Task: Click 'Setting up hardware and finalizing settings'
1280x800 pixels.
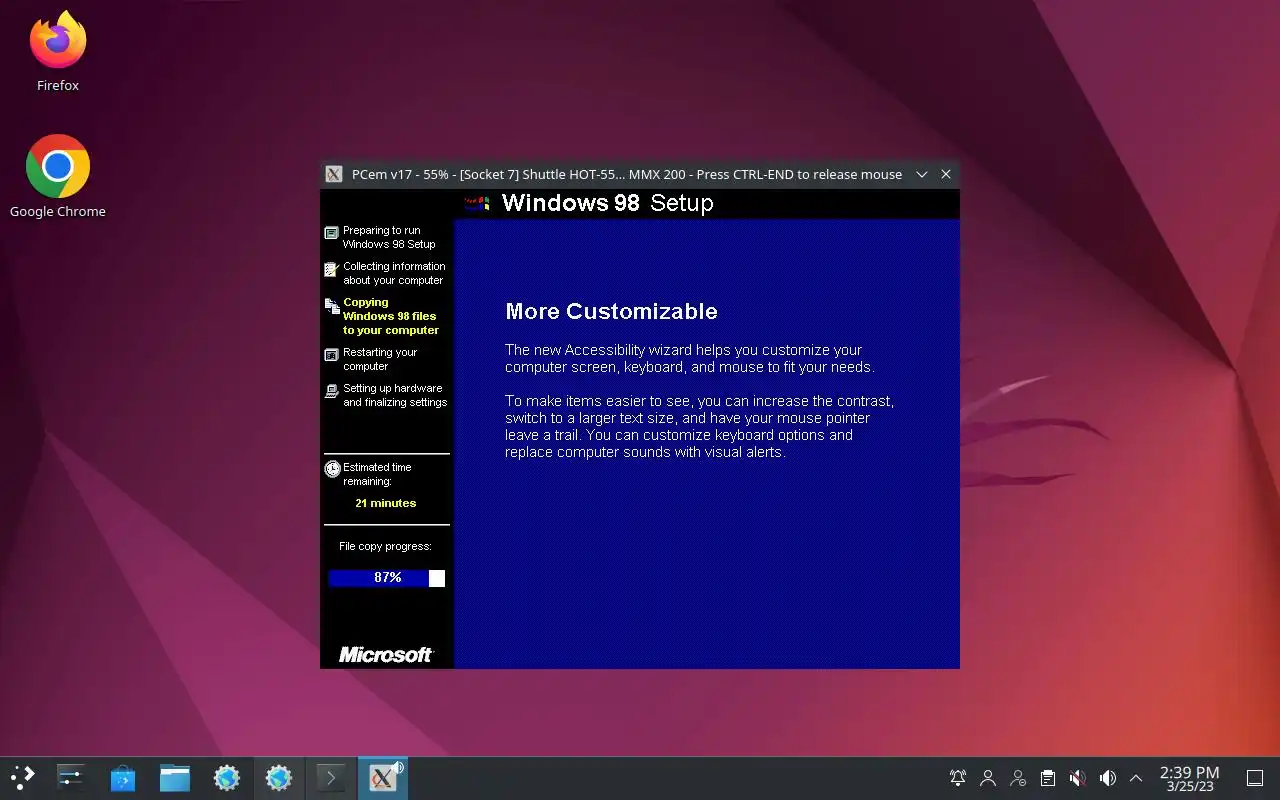Action: click(395, 395)
